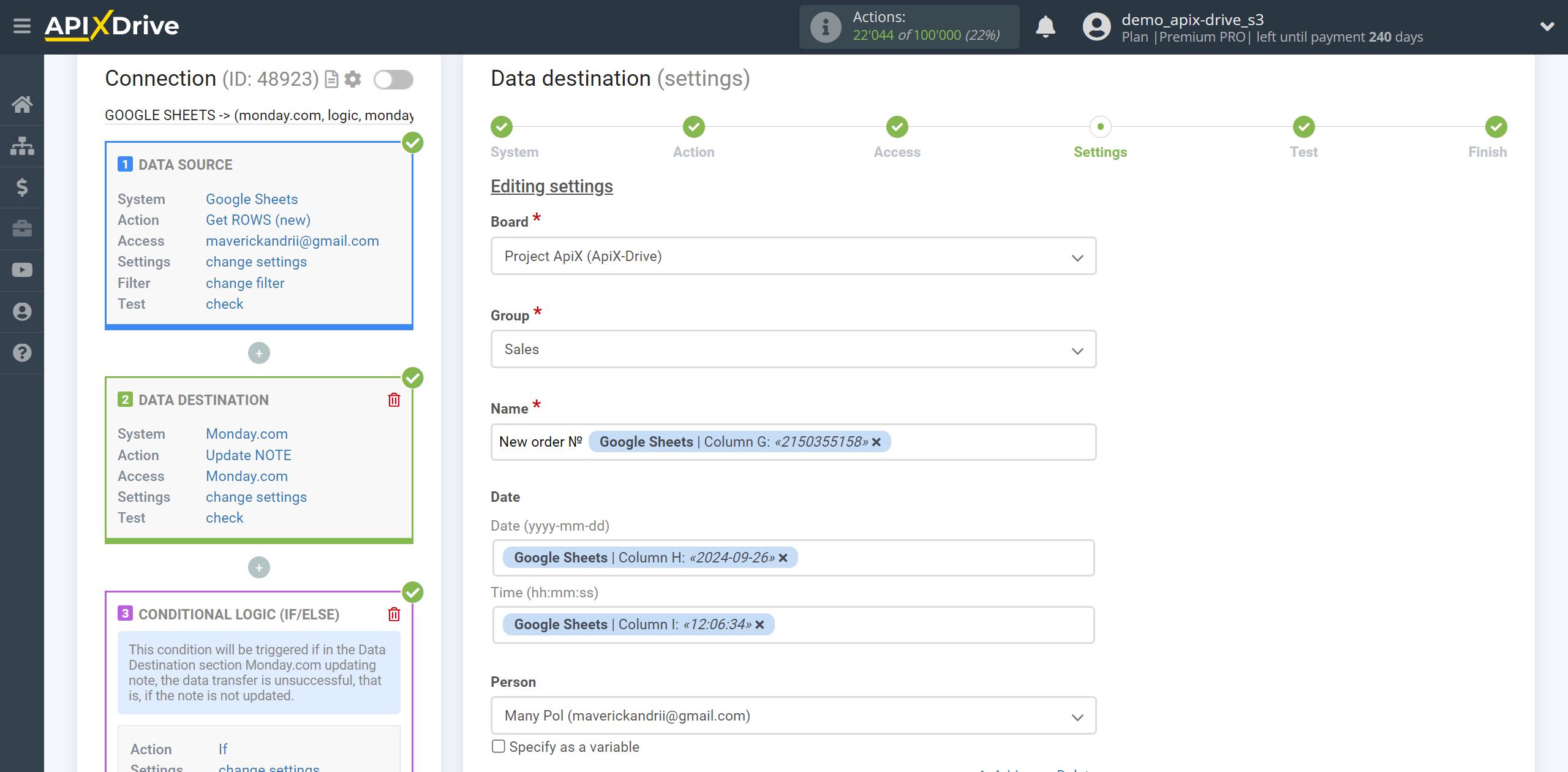Viewport: 1568px width, 772px height.
Task: Open the Person dropdown
Action: click(x=793, y=716)
